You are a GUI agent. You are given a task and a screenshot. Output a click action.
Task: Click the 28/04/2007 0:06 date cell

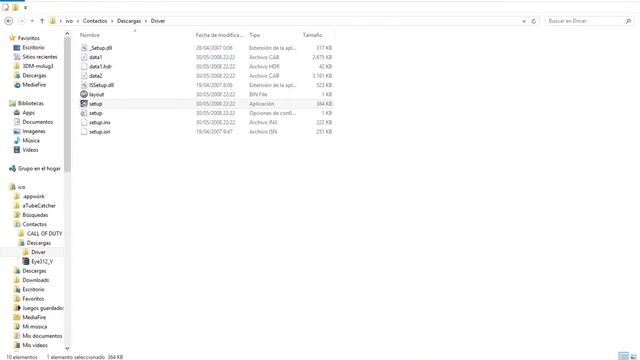[x=214, y=48]
